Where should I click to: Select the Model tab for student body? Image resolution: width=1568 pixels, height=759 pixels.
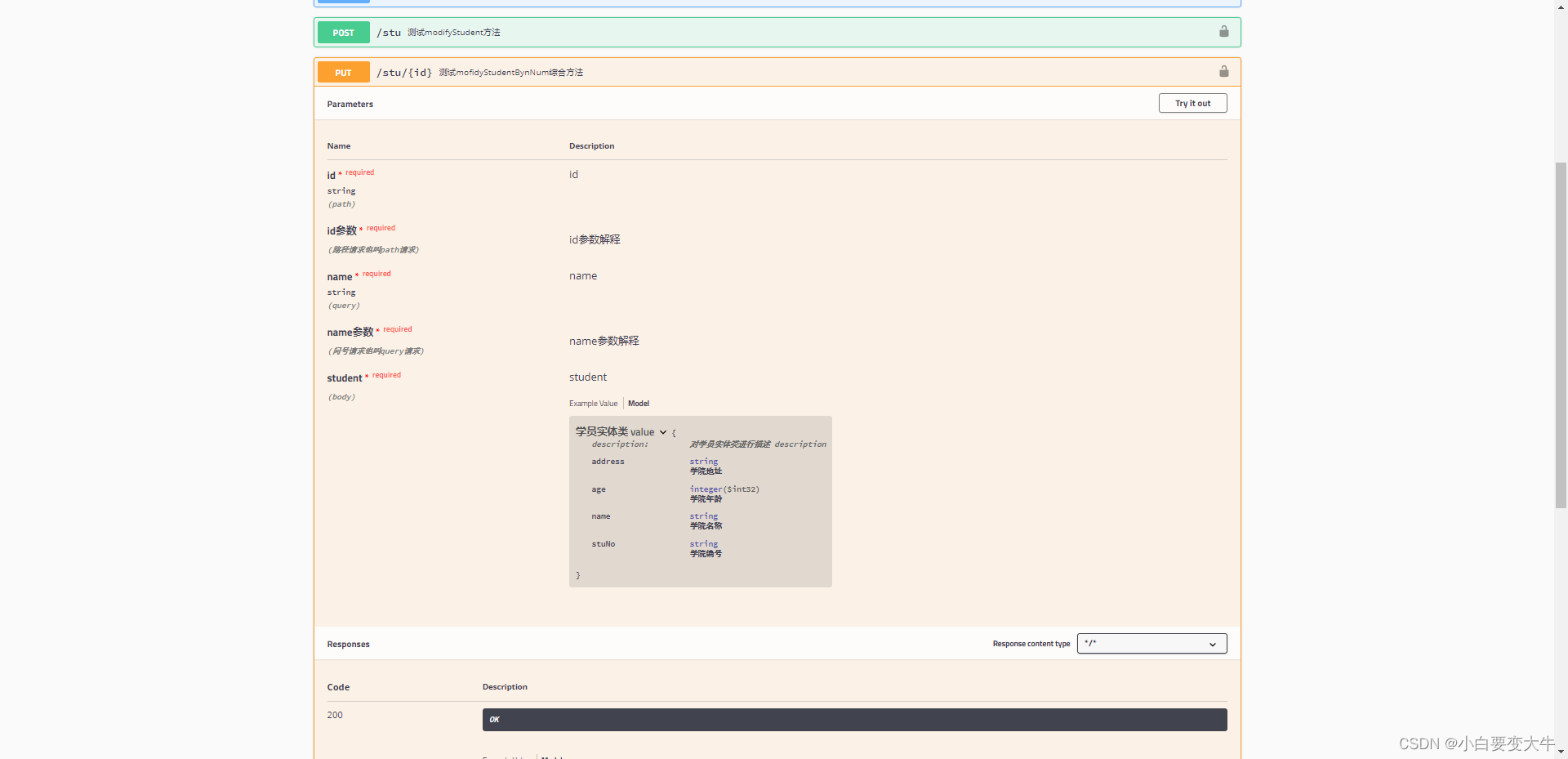pos(639,404)
